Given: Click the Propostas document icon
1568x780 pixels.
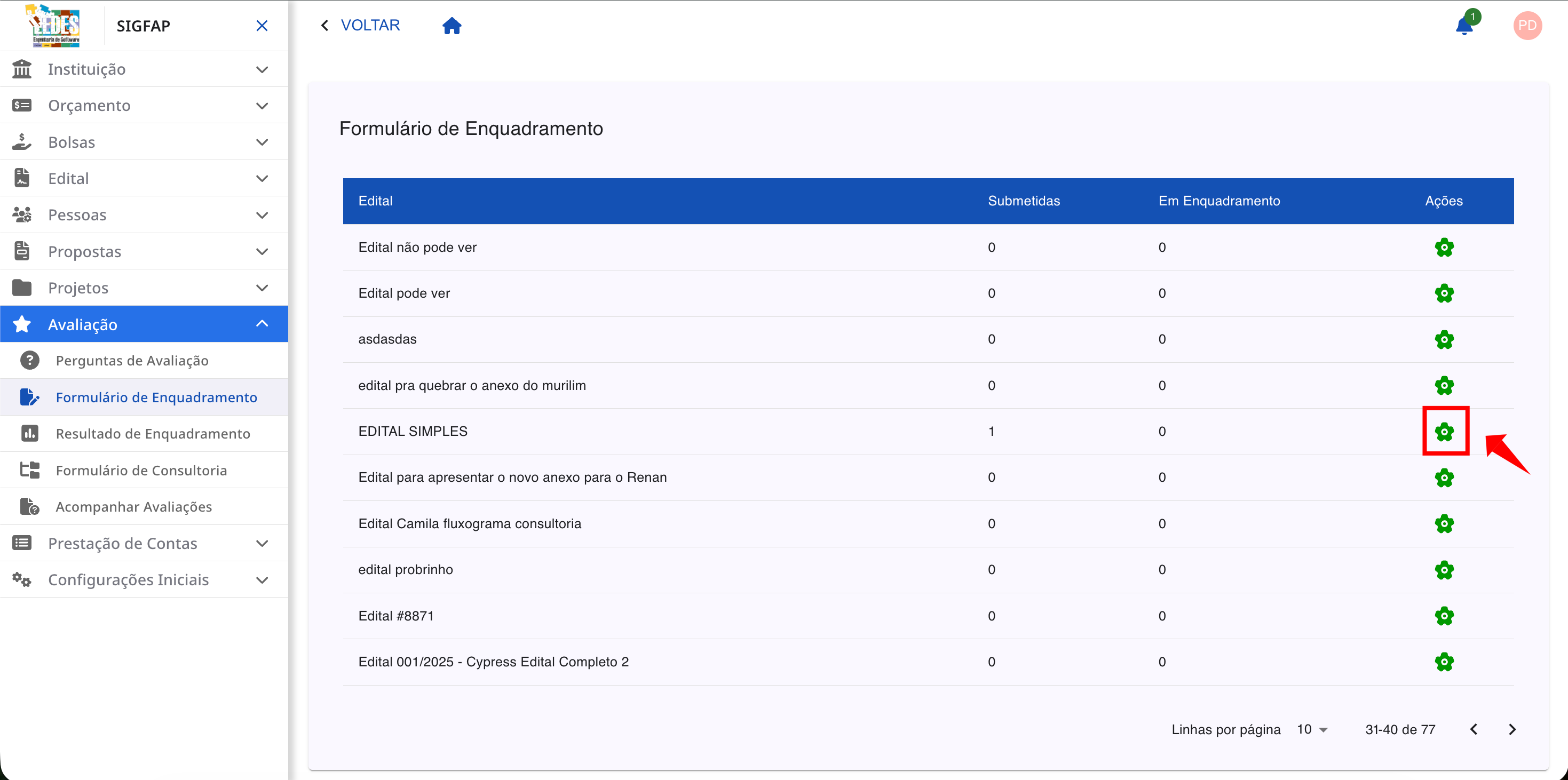Looking at the screenshot, I should coord(22,251).
